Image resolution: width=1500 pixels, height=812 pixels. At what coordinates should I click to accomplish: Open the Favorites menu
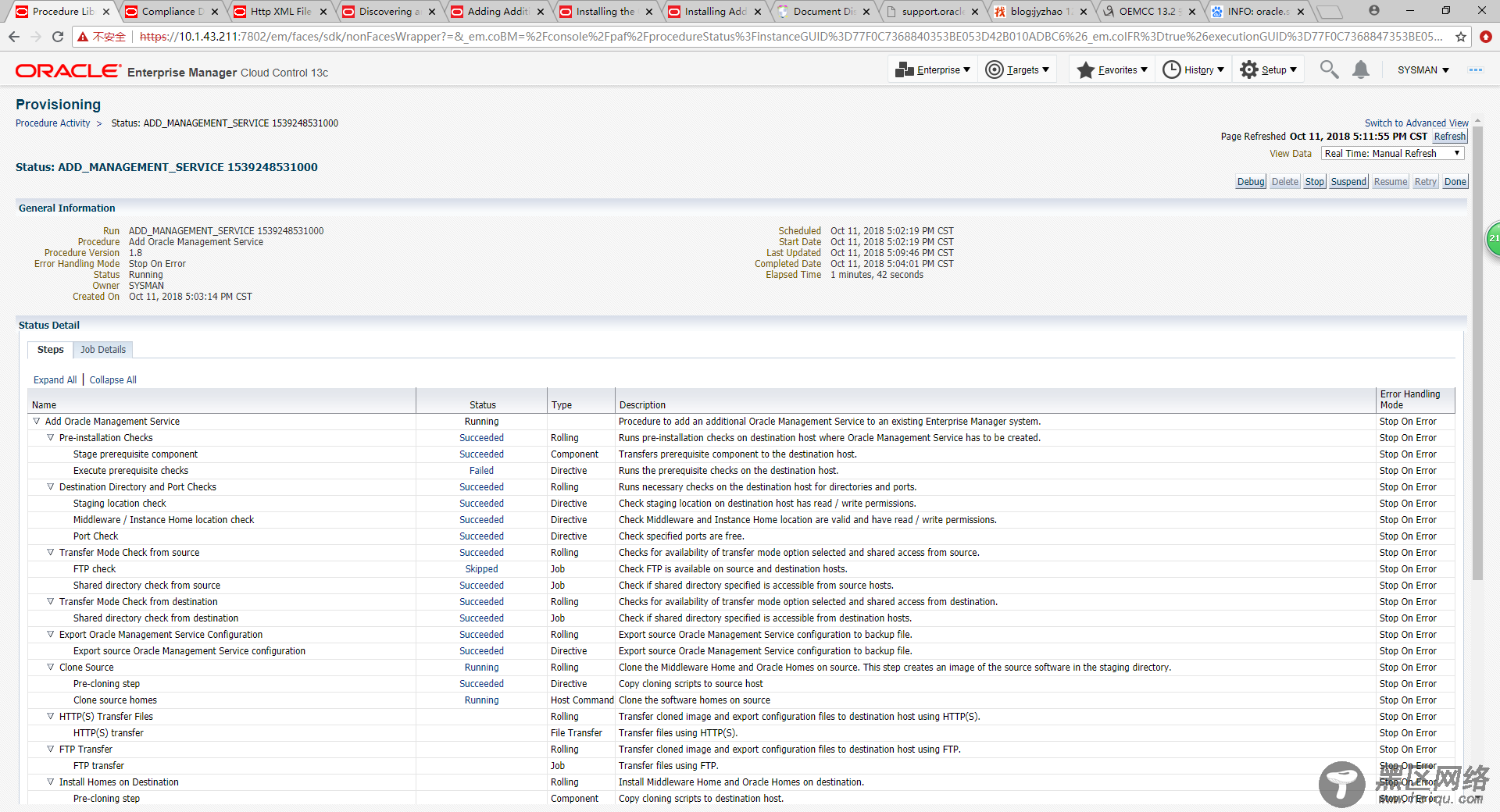1112,69
